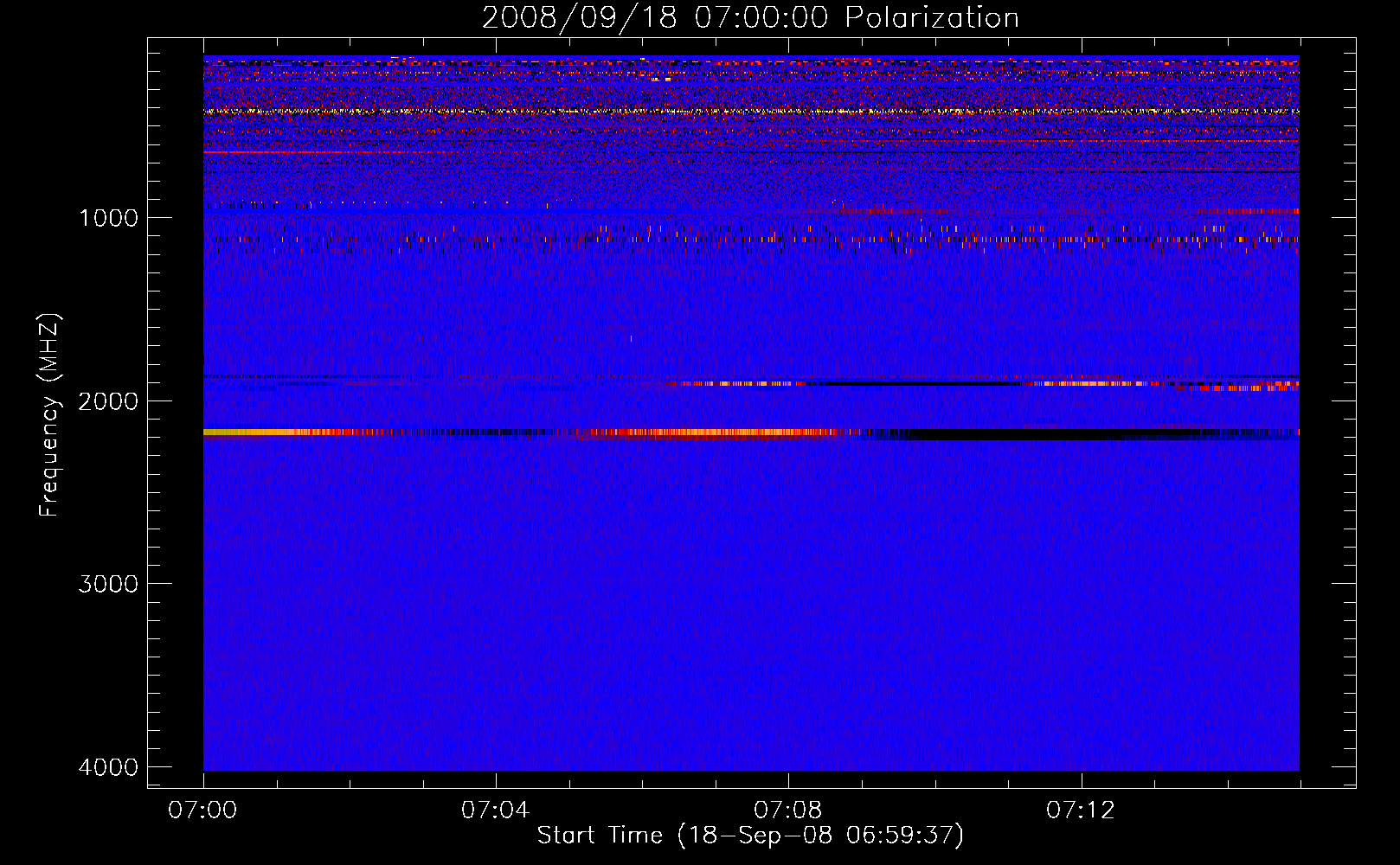1400x865 pixels.
Task: Click the '4000' frequency tick label
Action: (108, 767)
